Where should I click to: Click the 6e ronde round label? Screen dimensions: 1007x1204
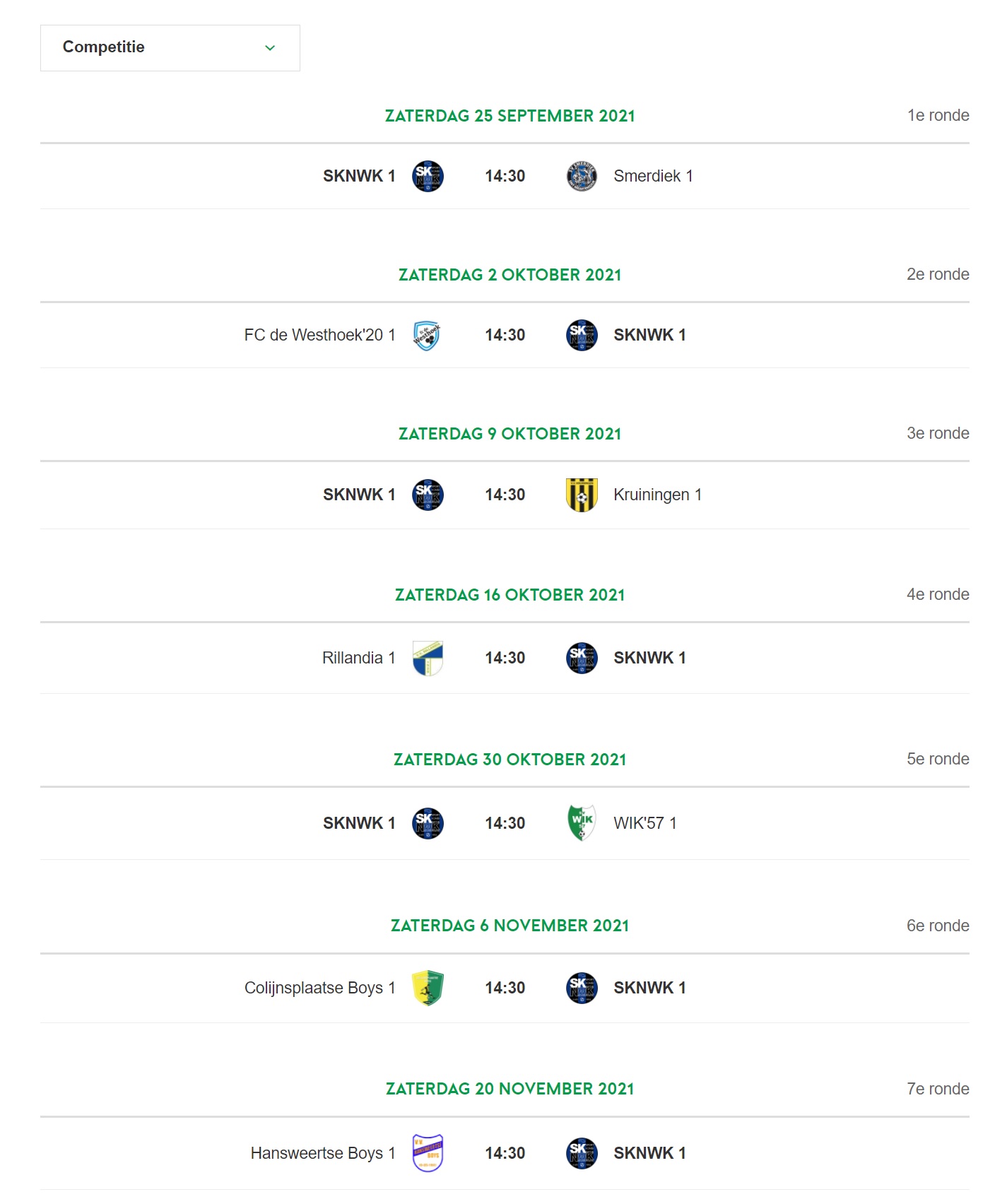[x=938, y=926]
